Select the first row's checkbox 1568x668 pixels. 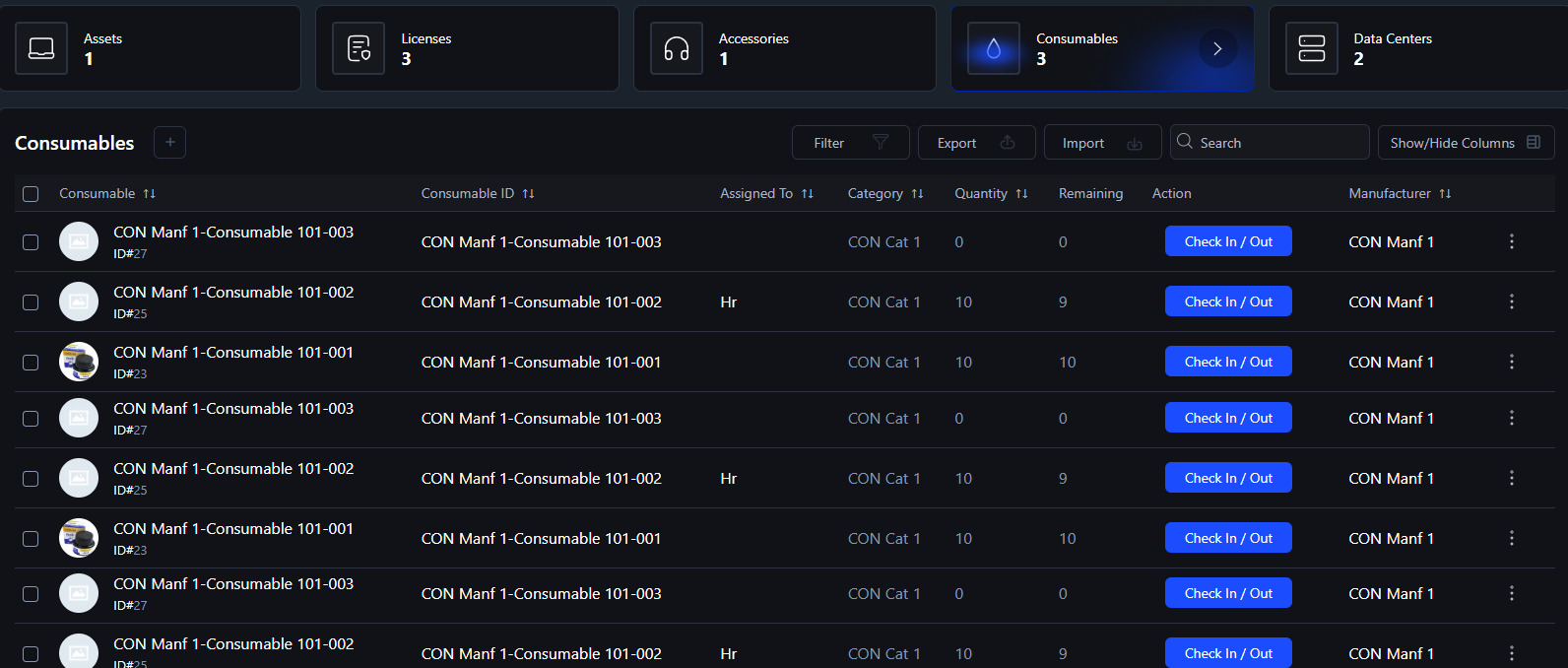[31, 242]
